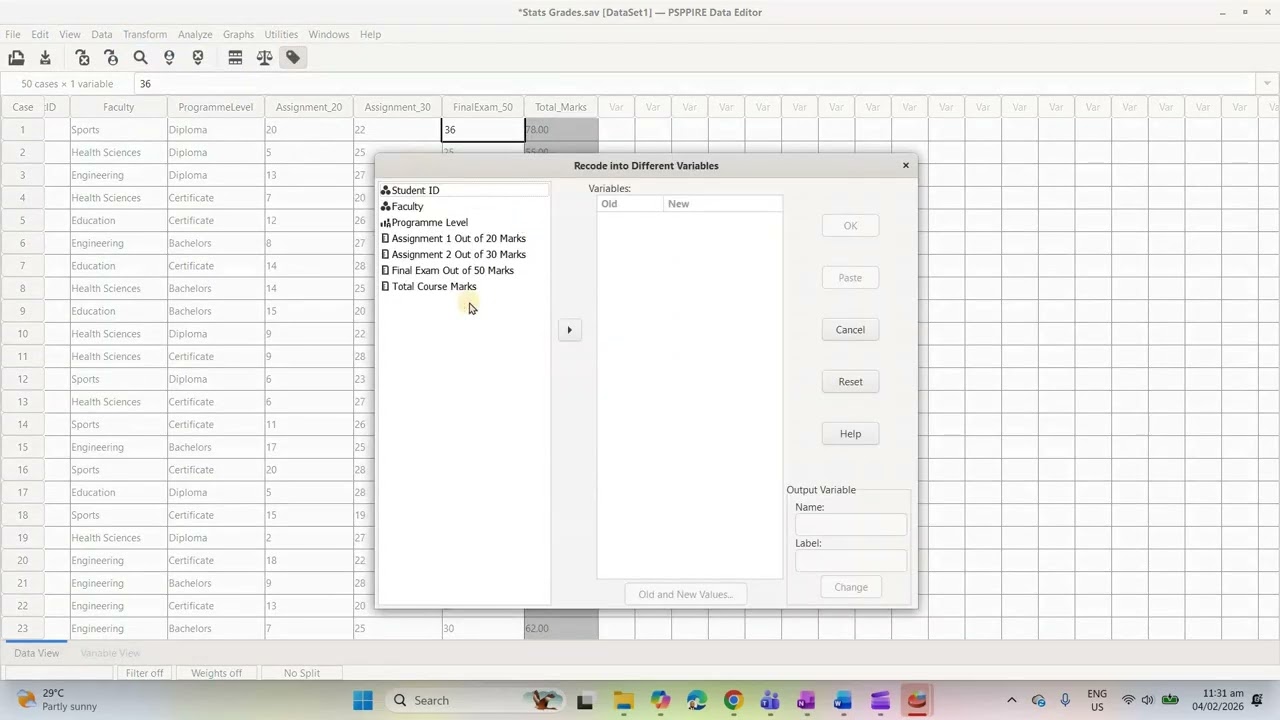
Task: Click the Old and New Values button
Action: point(685,594)
